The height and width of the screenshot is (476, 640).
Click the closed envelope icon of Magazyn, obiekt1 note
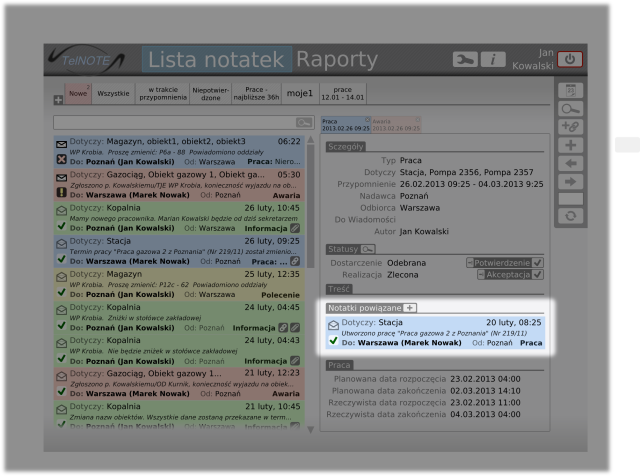pyautogui.click(x=62, y=145)
